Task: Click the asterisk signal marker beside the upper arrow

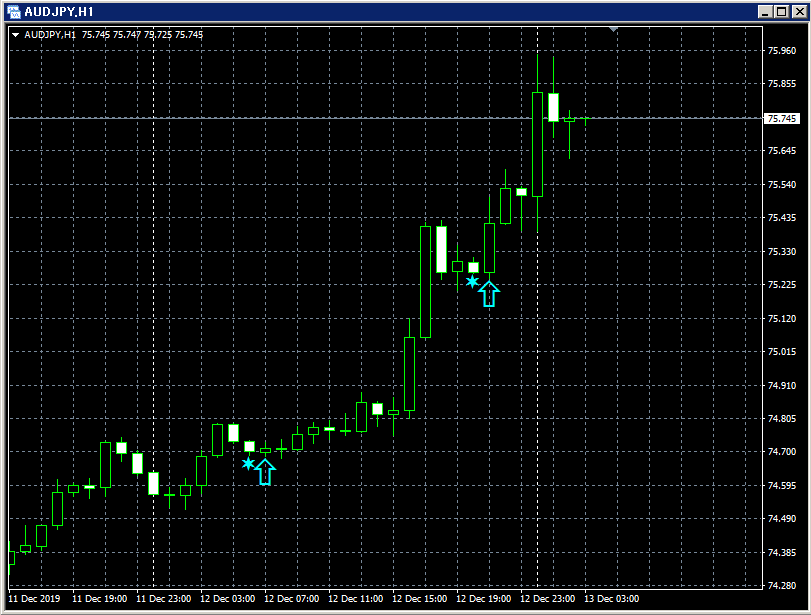Action: coord(471,283)
